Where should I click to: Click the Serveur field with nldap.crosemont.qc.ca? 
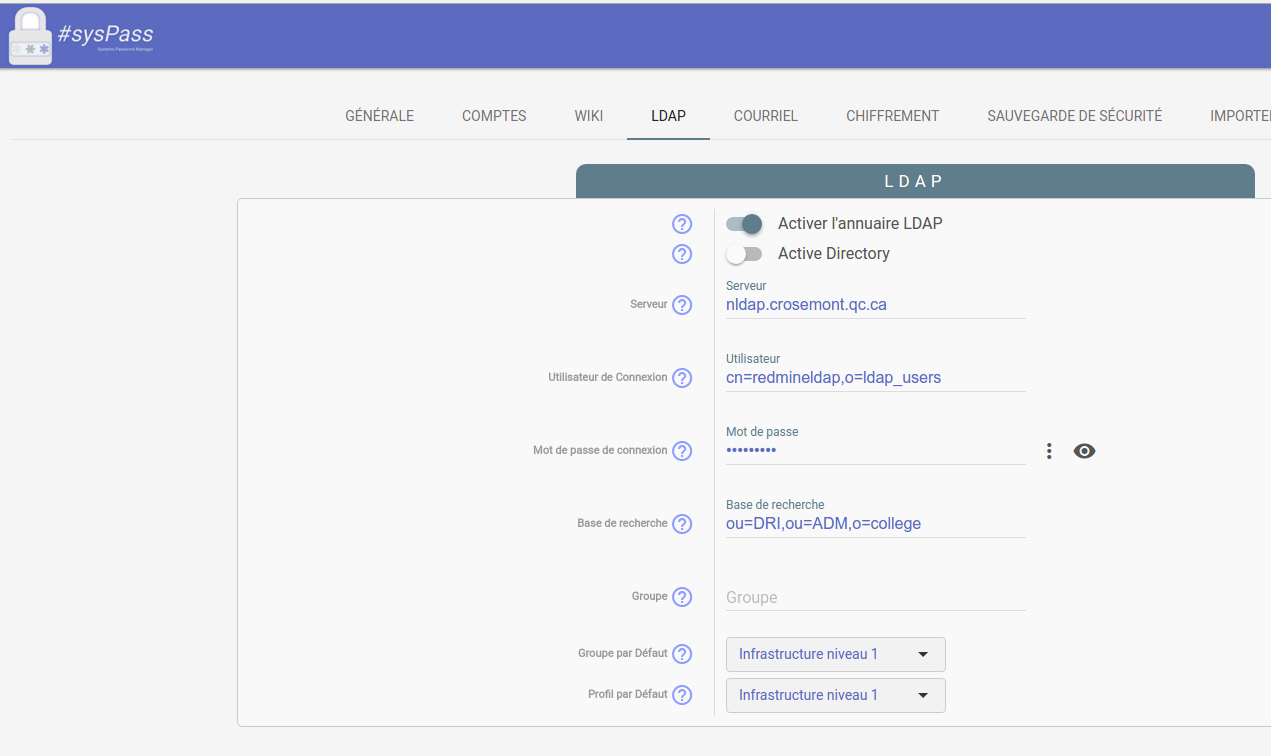click(x=875, y=305)
